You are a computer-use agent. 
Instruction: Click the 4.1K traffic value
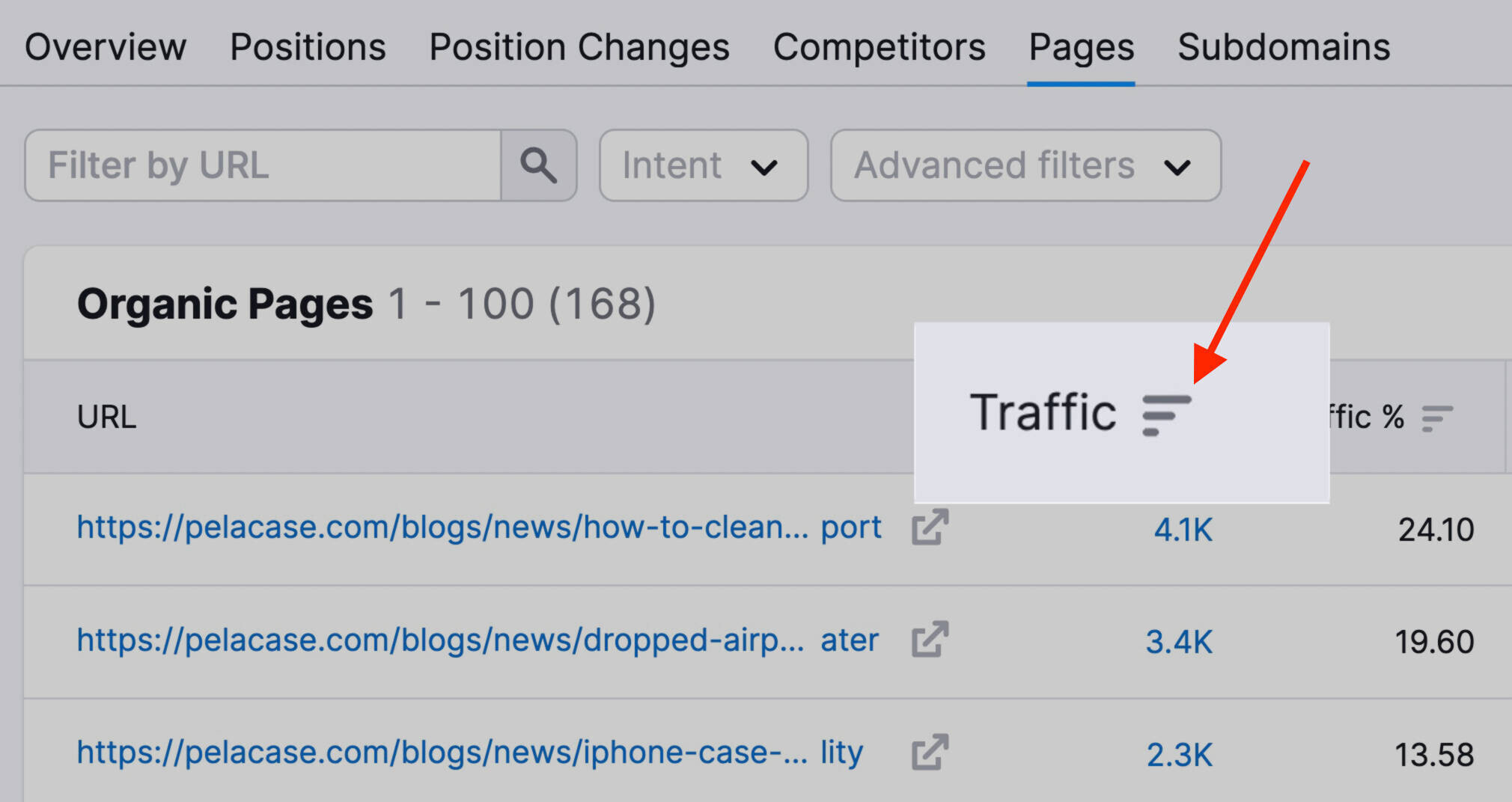click(x=1183, y=530)
